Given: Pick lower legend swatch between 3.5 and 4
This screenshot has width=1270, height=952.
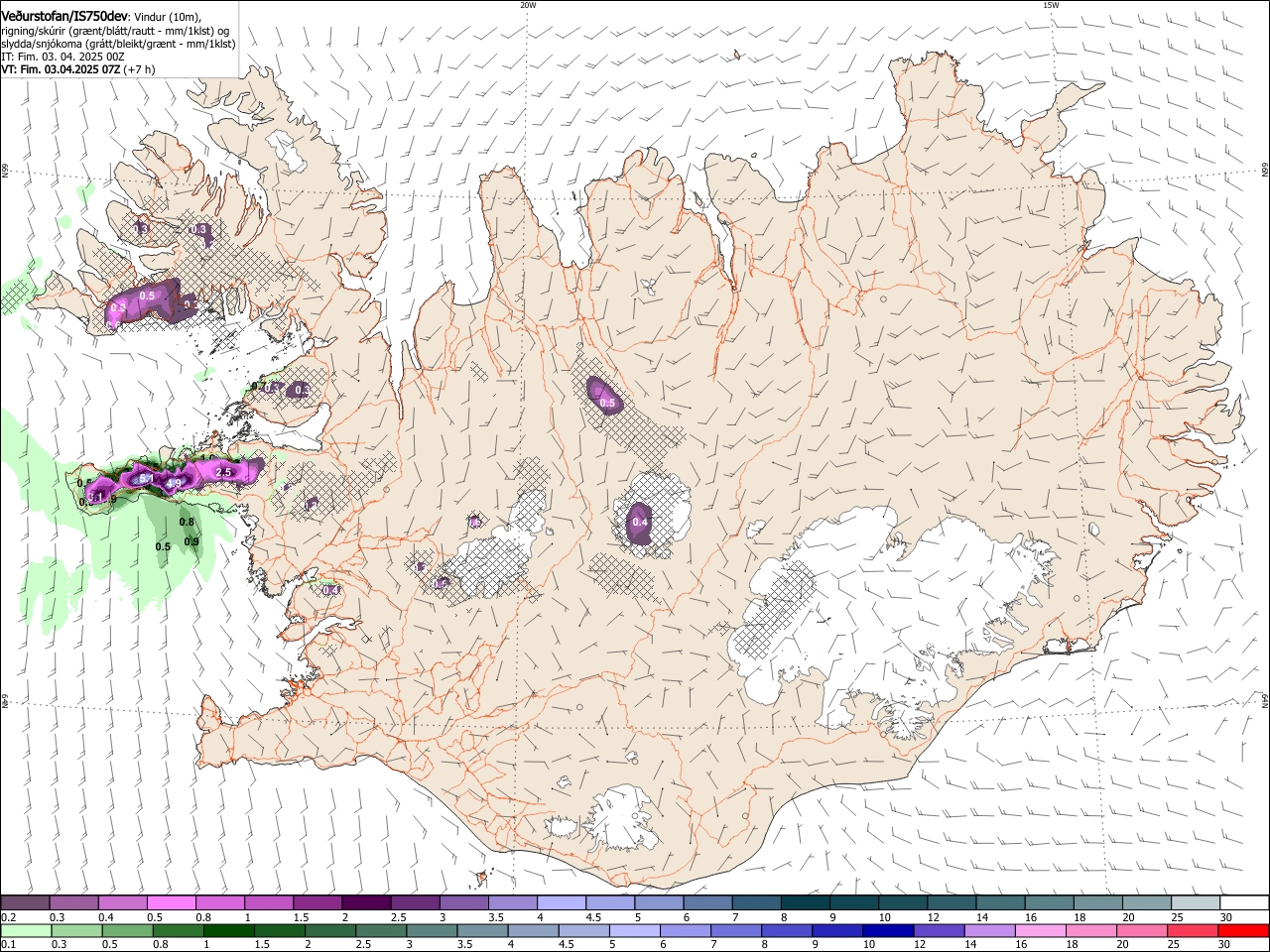Looking at the screenshot, I should pos(481,930).
